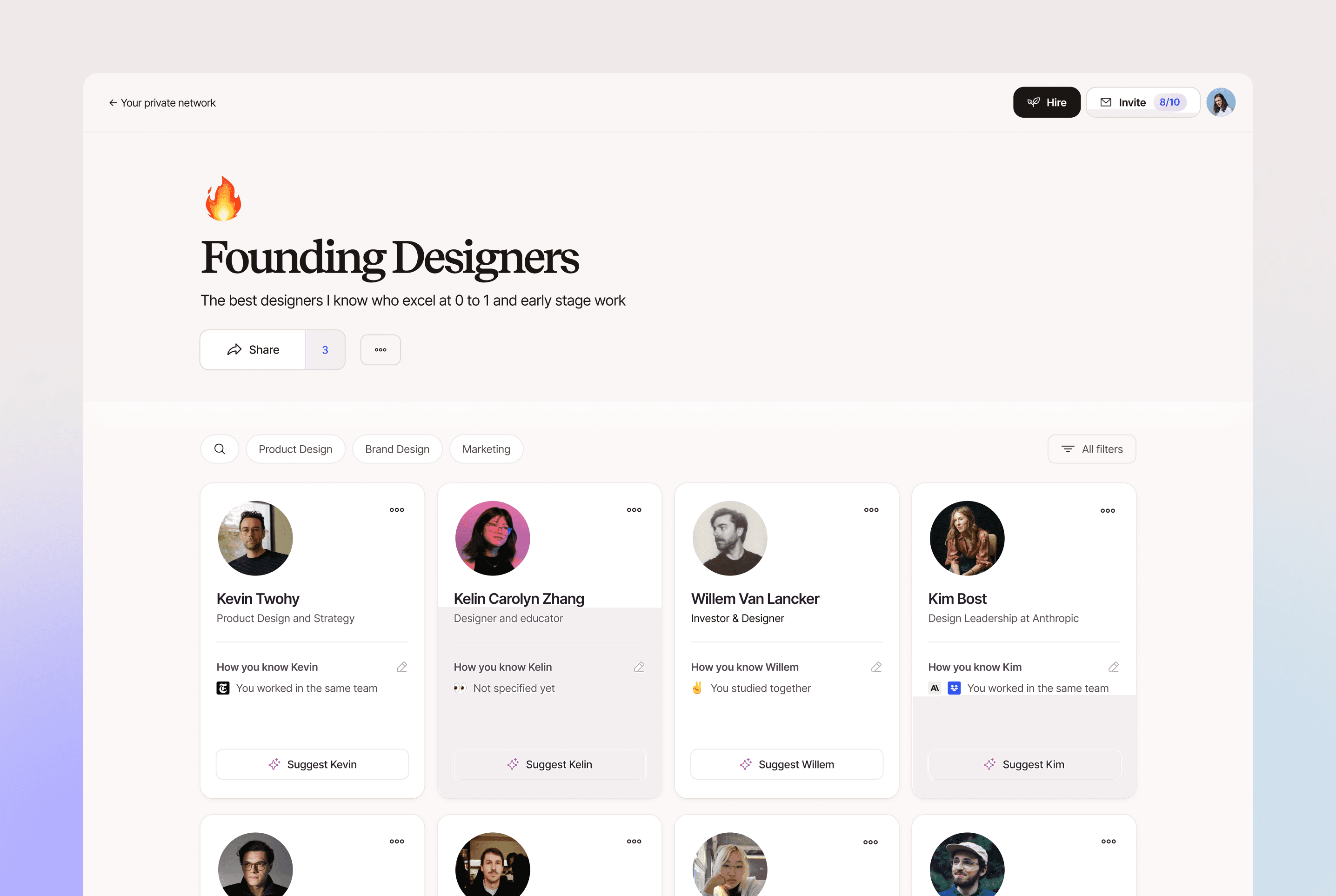This screenshot has height=896, width=1336.
Task: Edit how you know Kim
Action: (x=1113, y=667)
